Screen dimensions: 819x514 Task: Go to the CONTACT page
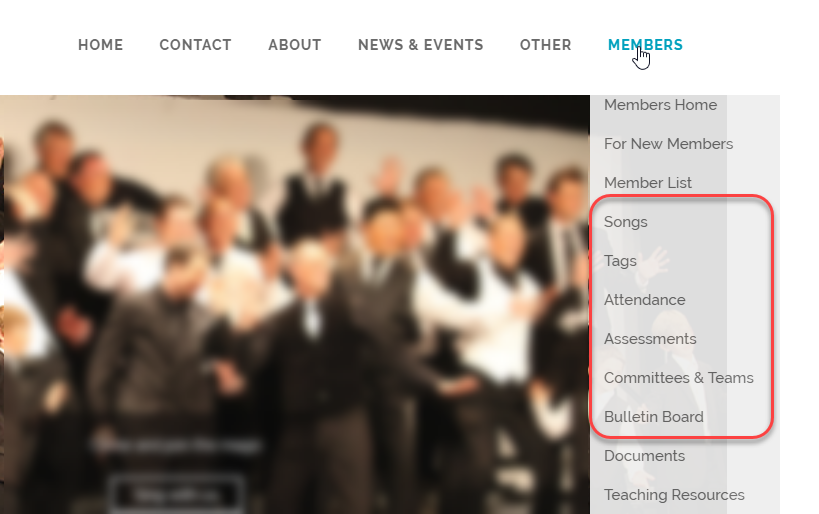coord(195,45)
